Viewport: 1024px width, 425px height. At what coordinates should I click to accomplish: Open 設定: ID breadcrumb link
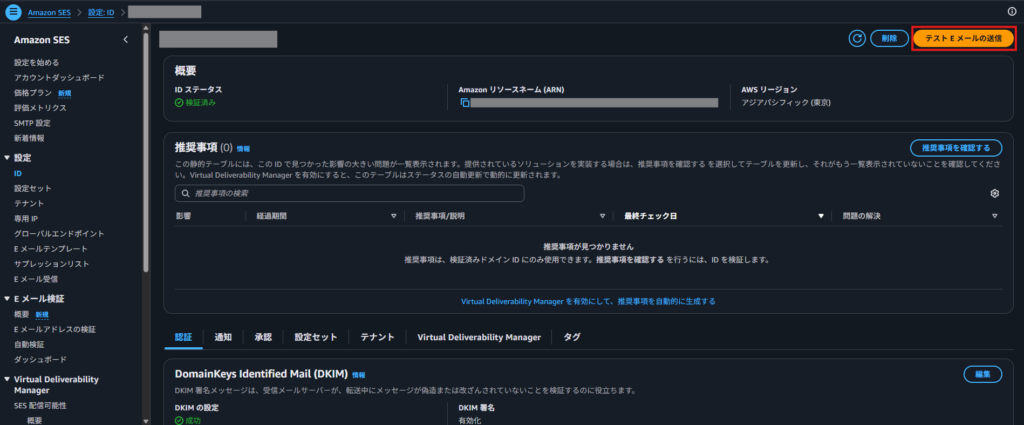[x=101, y=12]
